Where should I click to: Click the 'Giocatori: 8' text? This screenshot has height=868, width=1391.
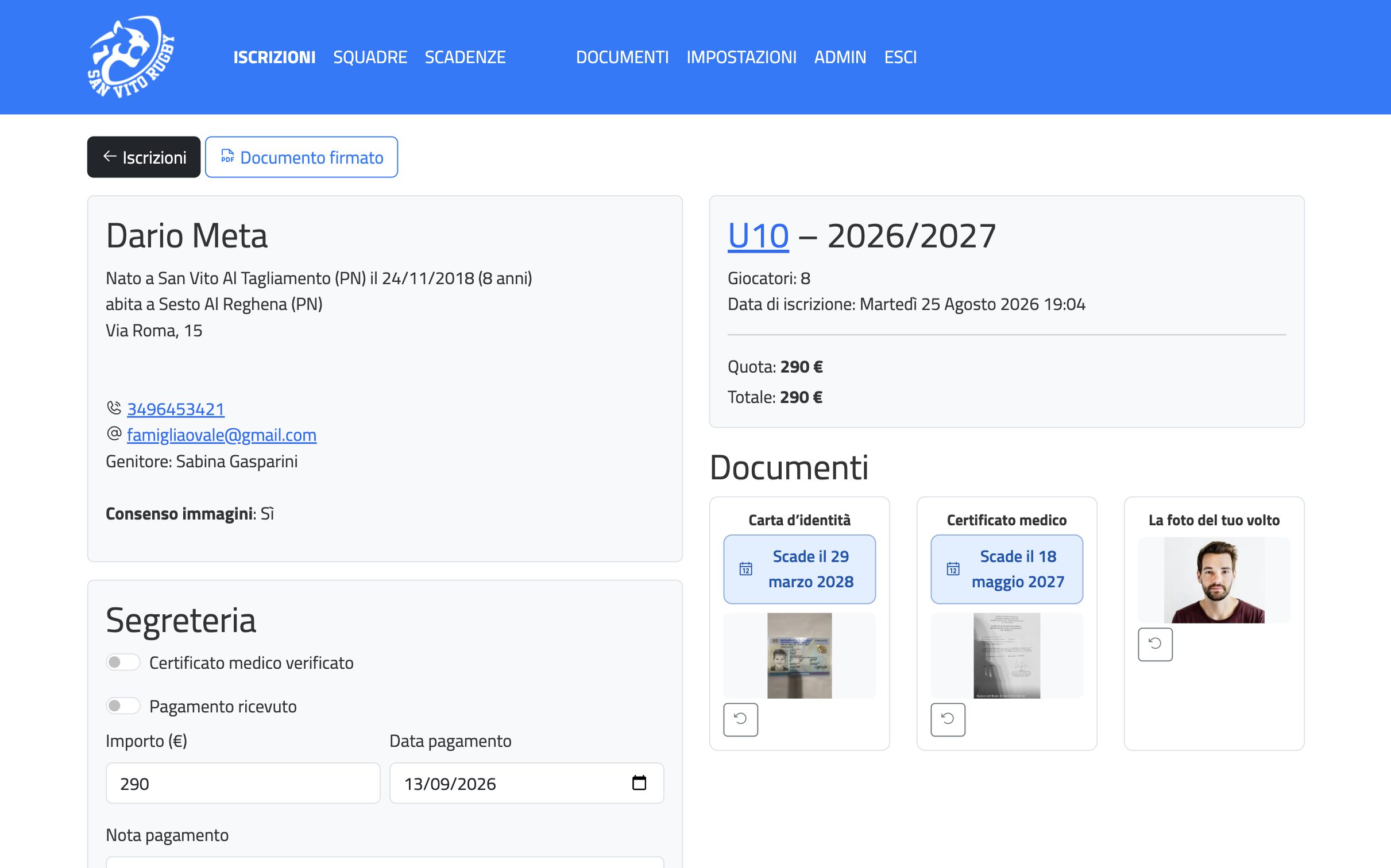click(768, 278)
